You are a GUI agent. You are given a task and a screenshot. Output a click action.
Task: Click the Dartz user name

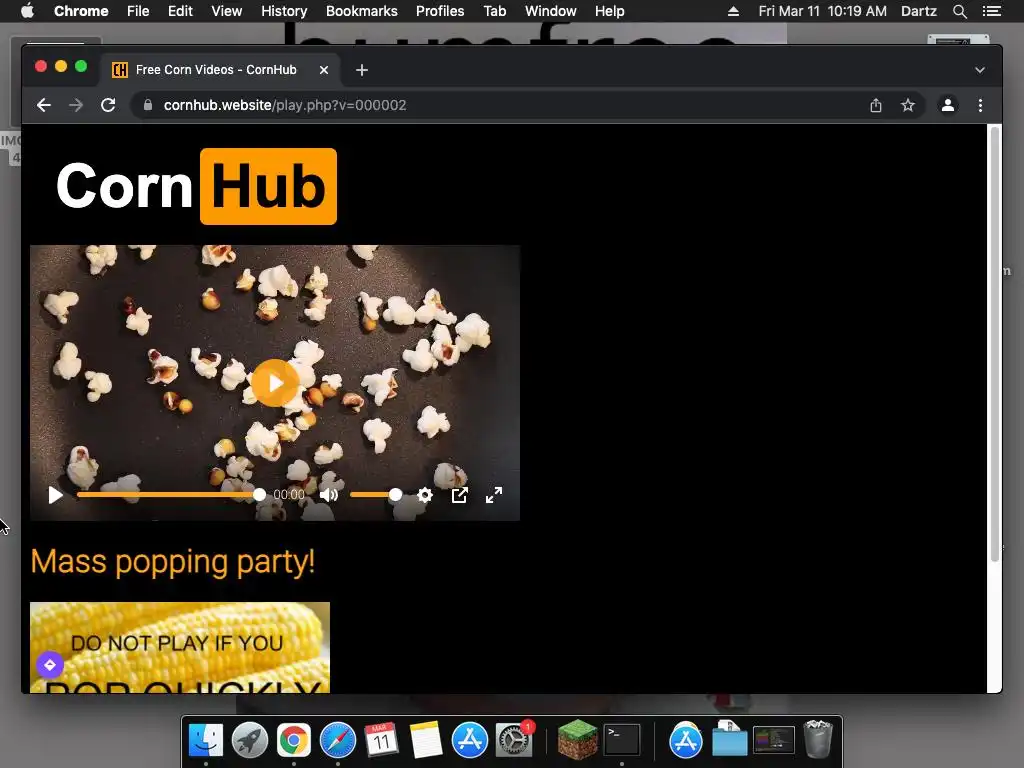click(919, 11)
